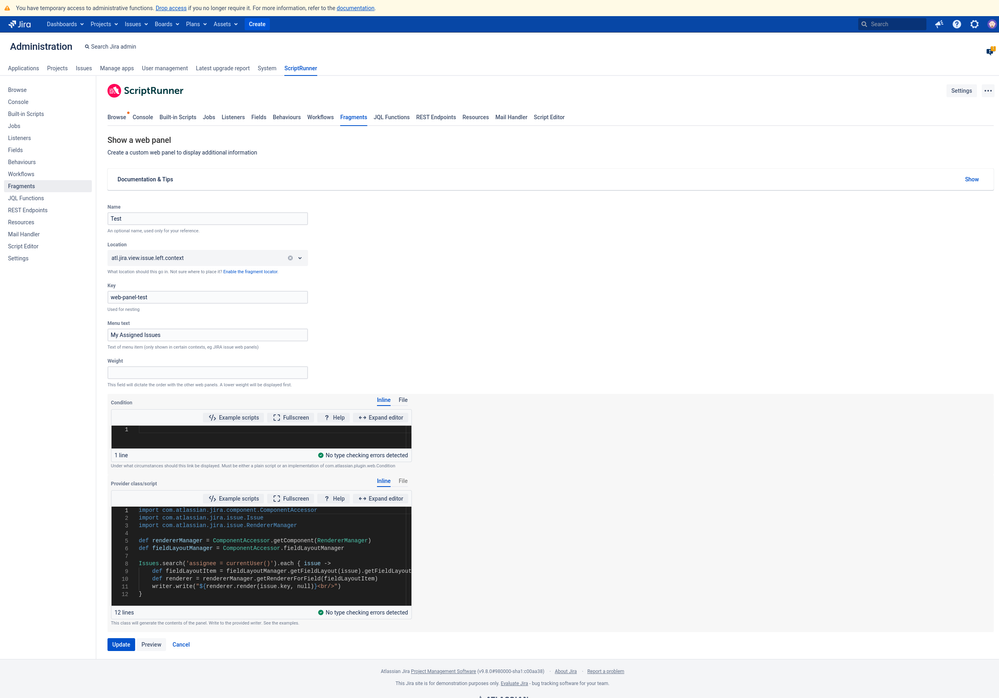Screen dimensions: 999x698
Task: Switch Provider class/script to File mode
Action: pyautogui.click(x=403, y=481)
